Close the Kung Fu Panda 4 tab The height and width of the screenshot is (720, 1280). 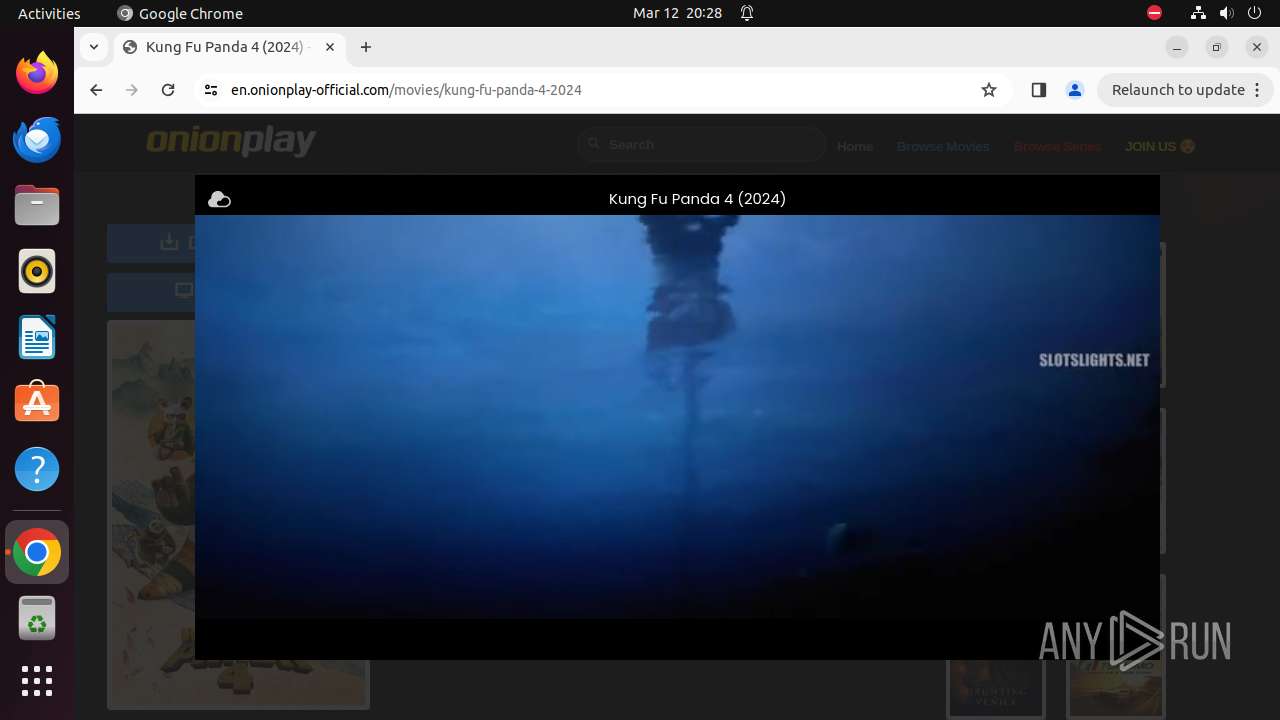(330, 47)
